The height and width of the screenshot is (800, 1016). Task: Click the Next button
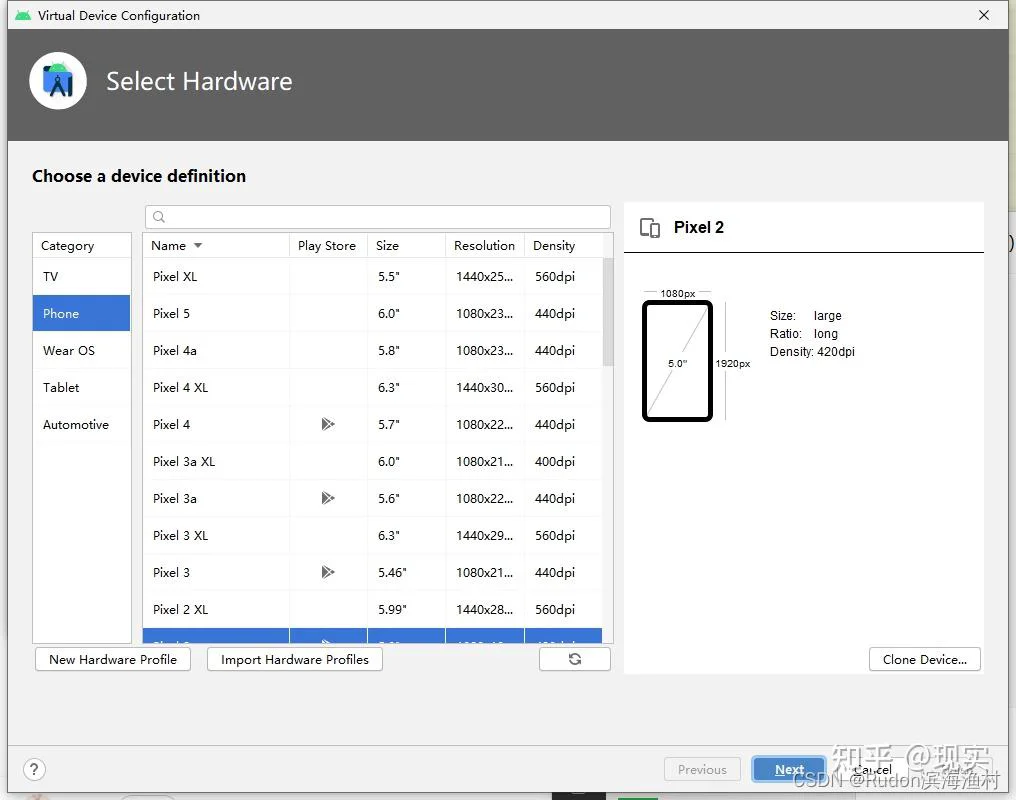pos(789,770)
